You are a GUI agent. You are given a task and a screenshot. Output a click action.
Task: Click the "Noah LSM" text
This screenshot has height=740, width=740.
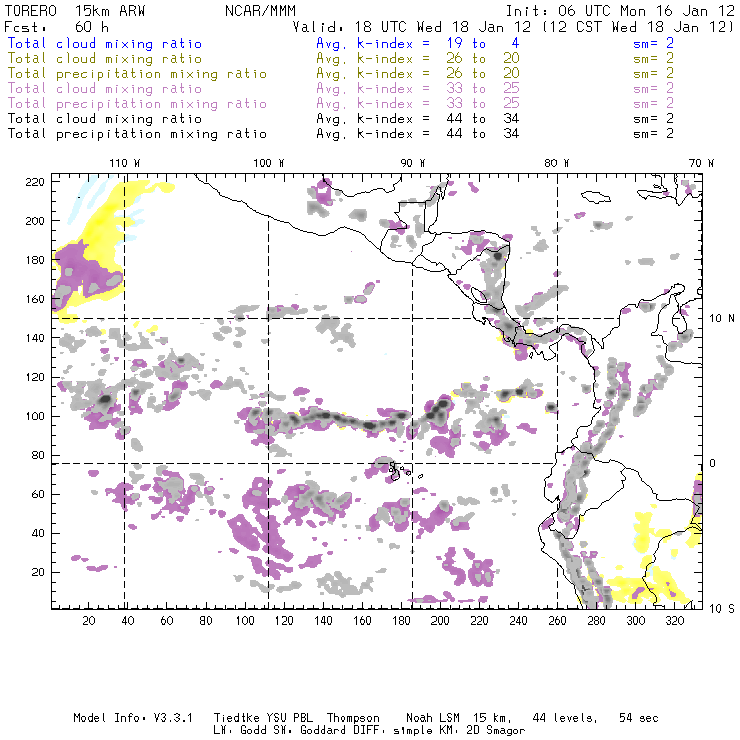click(432, 718)
